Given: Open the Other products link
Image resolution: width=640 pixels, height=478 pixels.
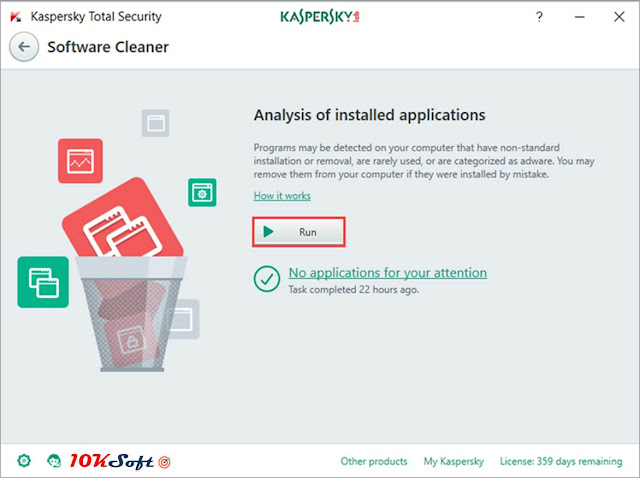Looking at the screenshot, I should (374, 461).
